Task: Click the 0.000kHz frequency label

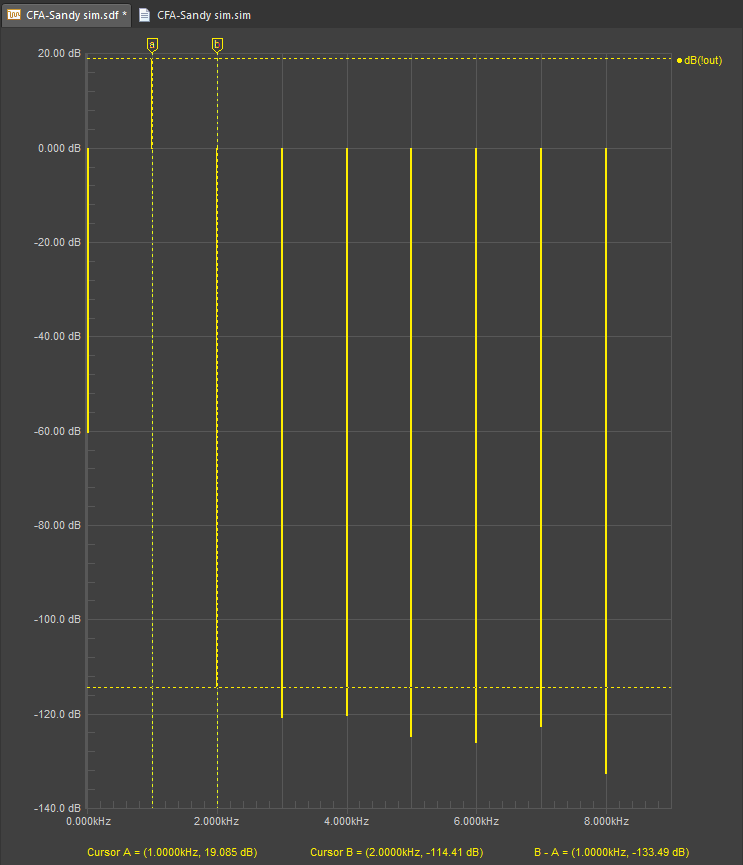Action: pos(88,821)
